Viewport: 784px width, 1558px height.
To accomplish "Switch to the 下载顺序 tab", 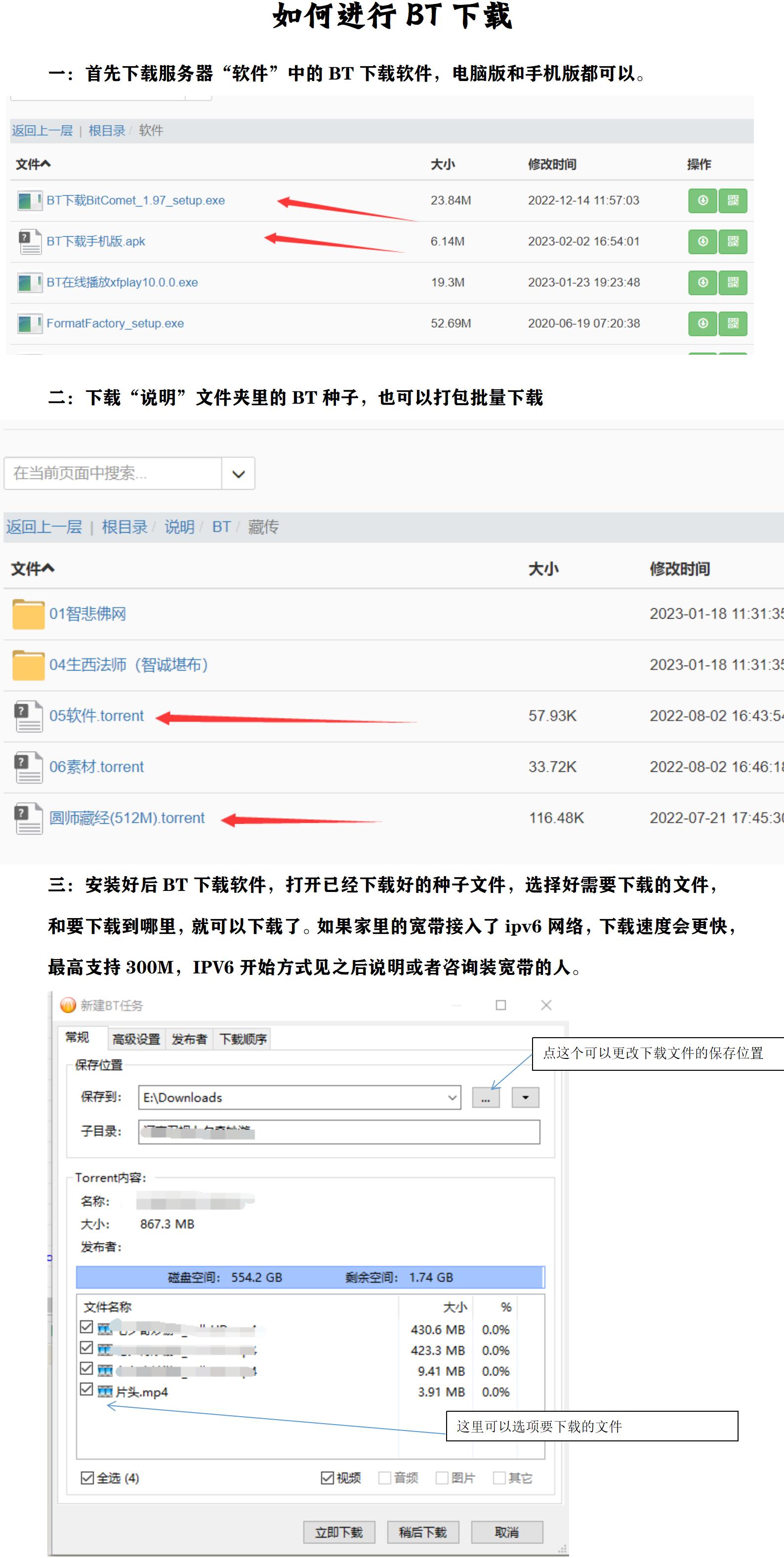I will pyautogui.click(x=243, y=1039).
